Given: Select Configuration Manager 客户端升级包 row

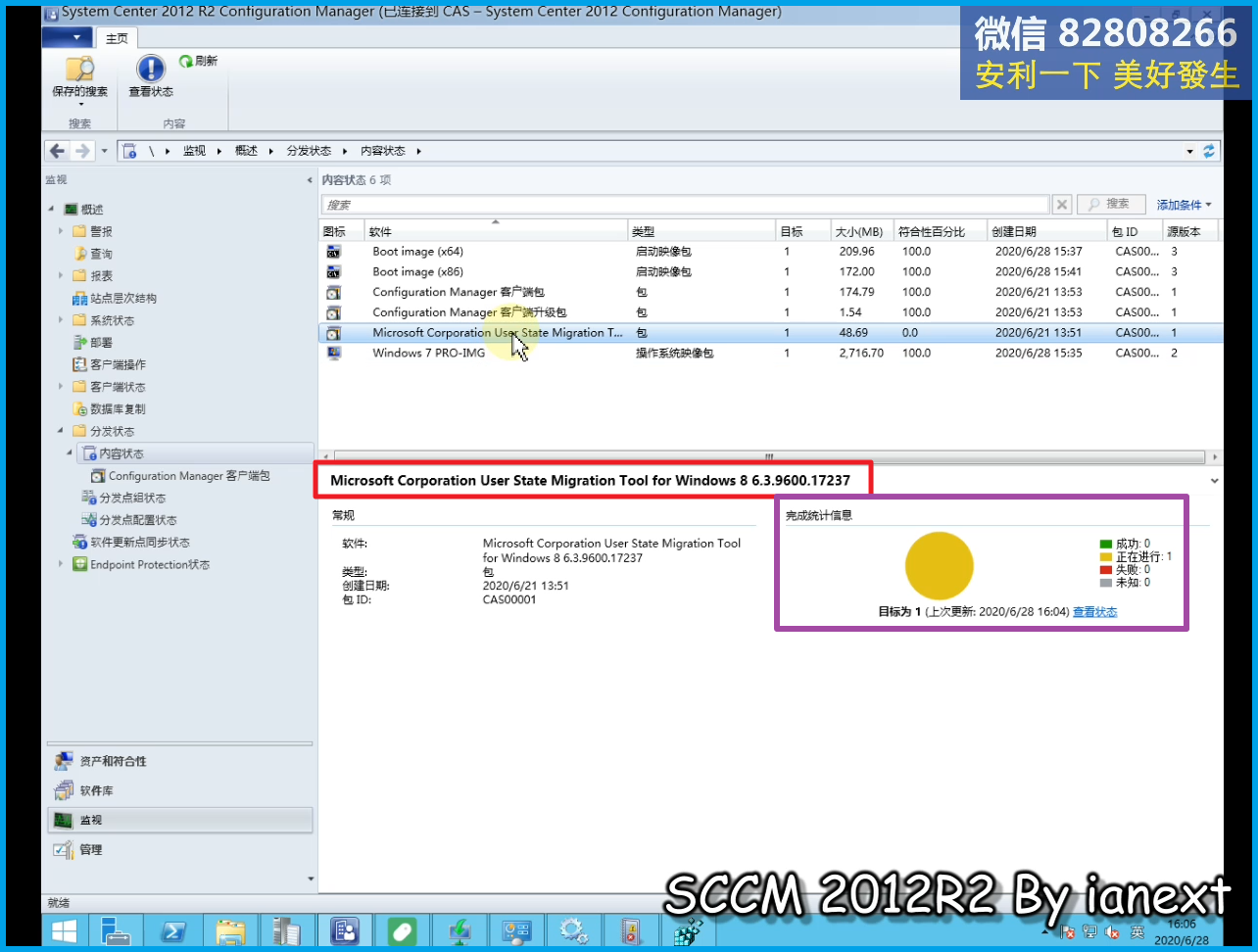Looking at the screenshot, I should [x=770, y=312].
